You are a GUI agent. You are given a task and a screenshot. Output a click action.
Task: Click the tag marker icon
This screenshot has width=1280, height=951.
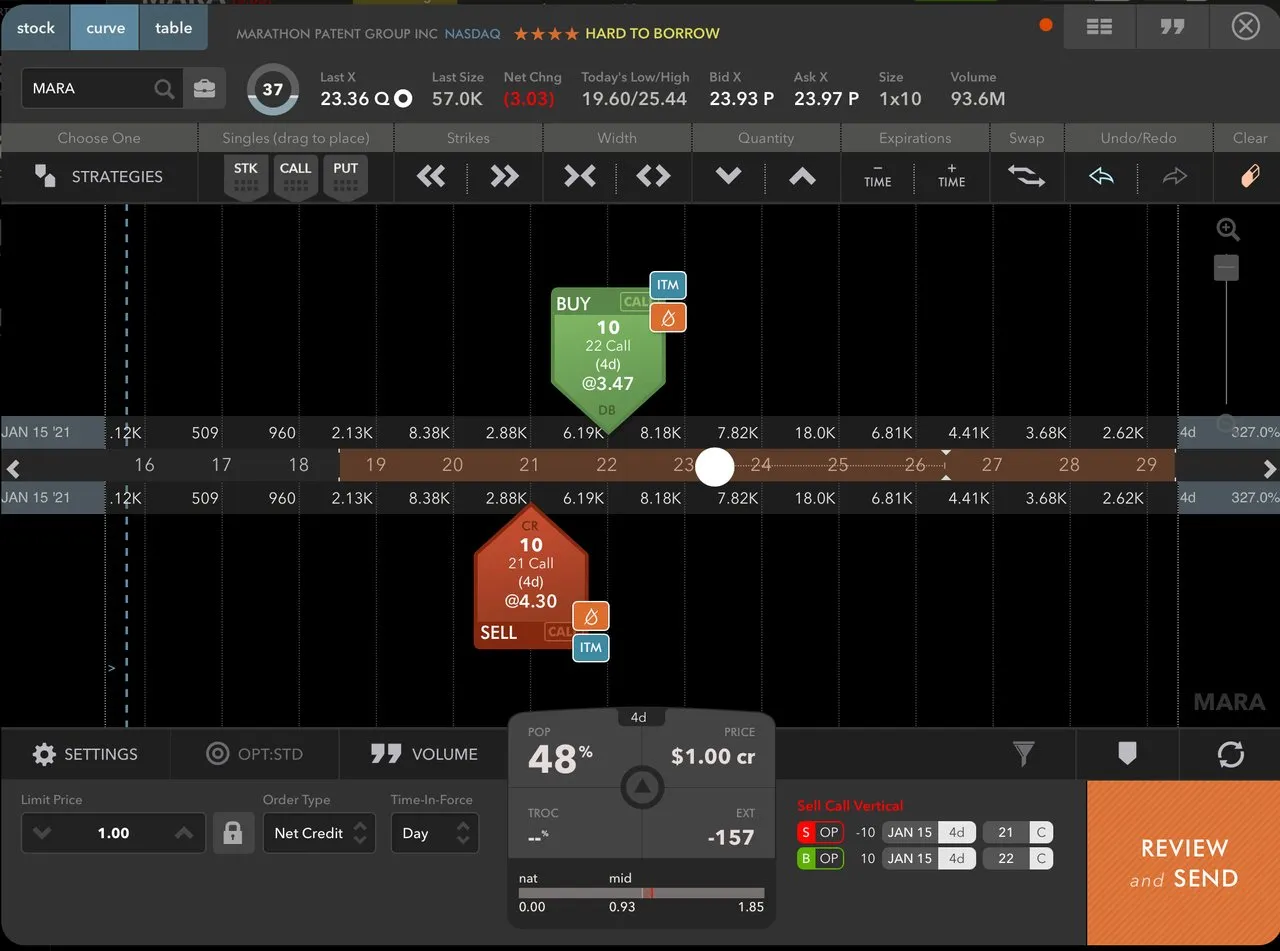(x=1127, y=753)
